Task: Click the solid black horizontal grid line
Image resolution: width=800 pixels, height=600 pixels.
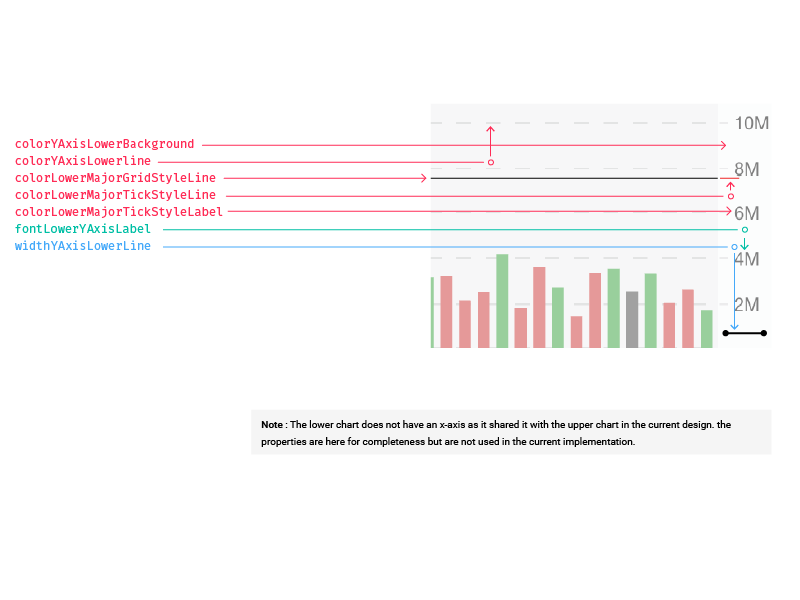Action: click(x=574, y=178)
